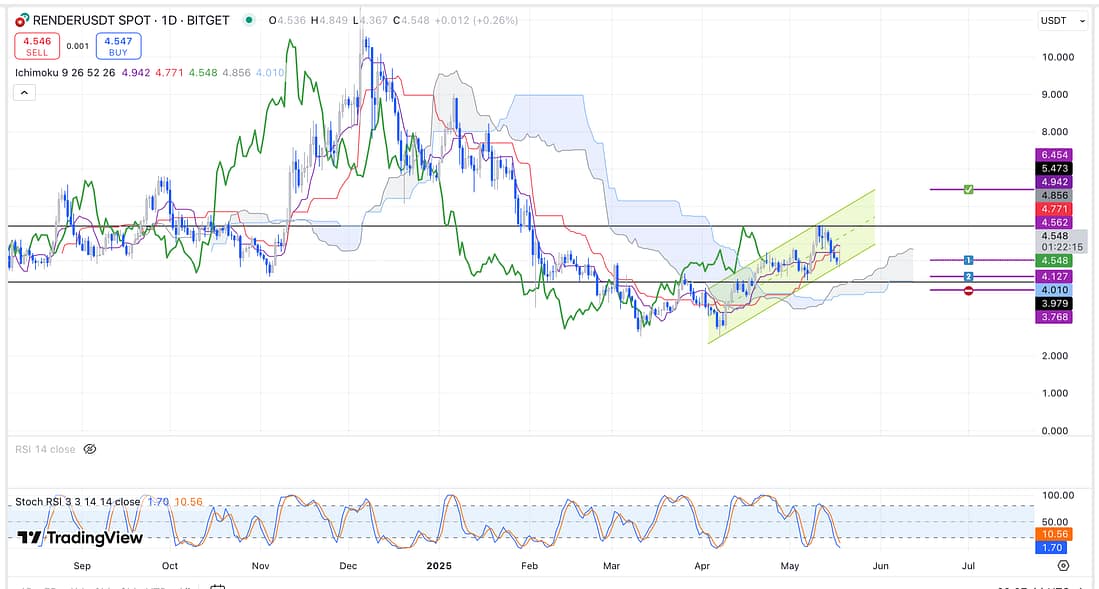Show the hidden RSI indicator via eye icon
Viewport: 1099px width, 589px height.
point(89,450)
